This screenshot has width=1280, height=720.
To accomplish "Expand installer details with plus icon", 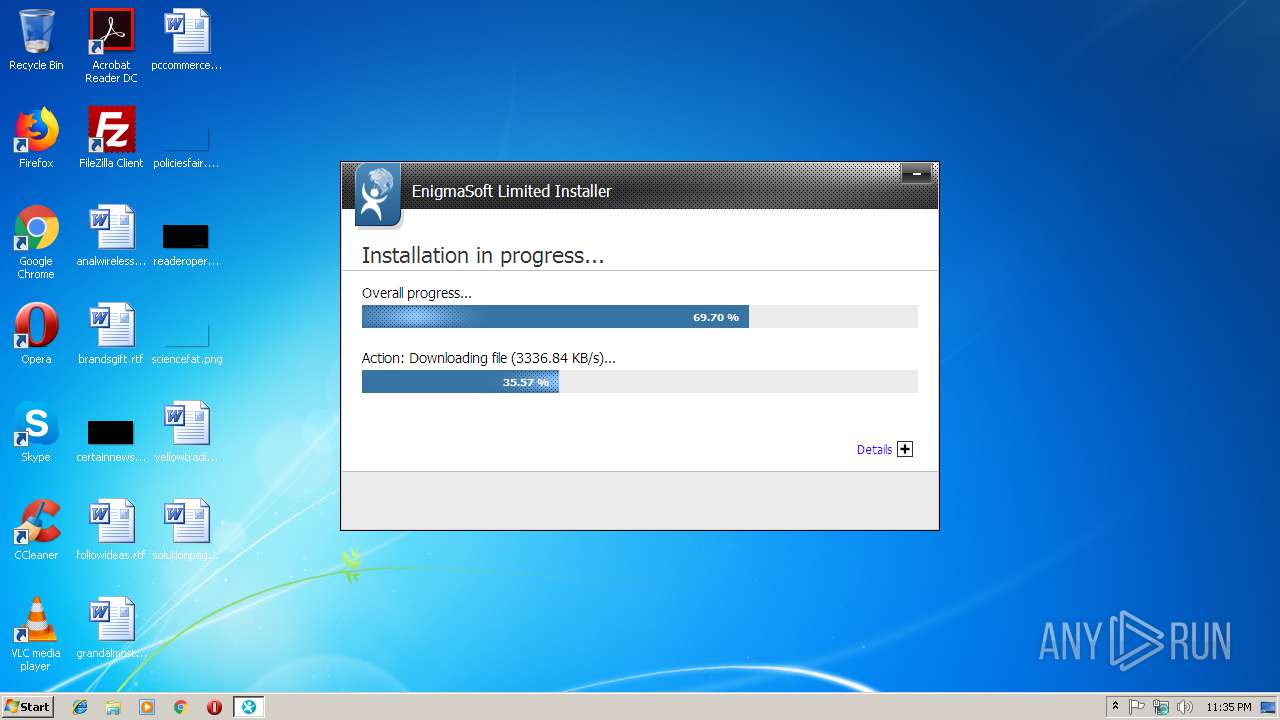I will [x=905, y=450].
